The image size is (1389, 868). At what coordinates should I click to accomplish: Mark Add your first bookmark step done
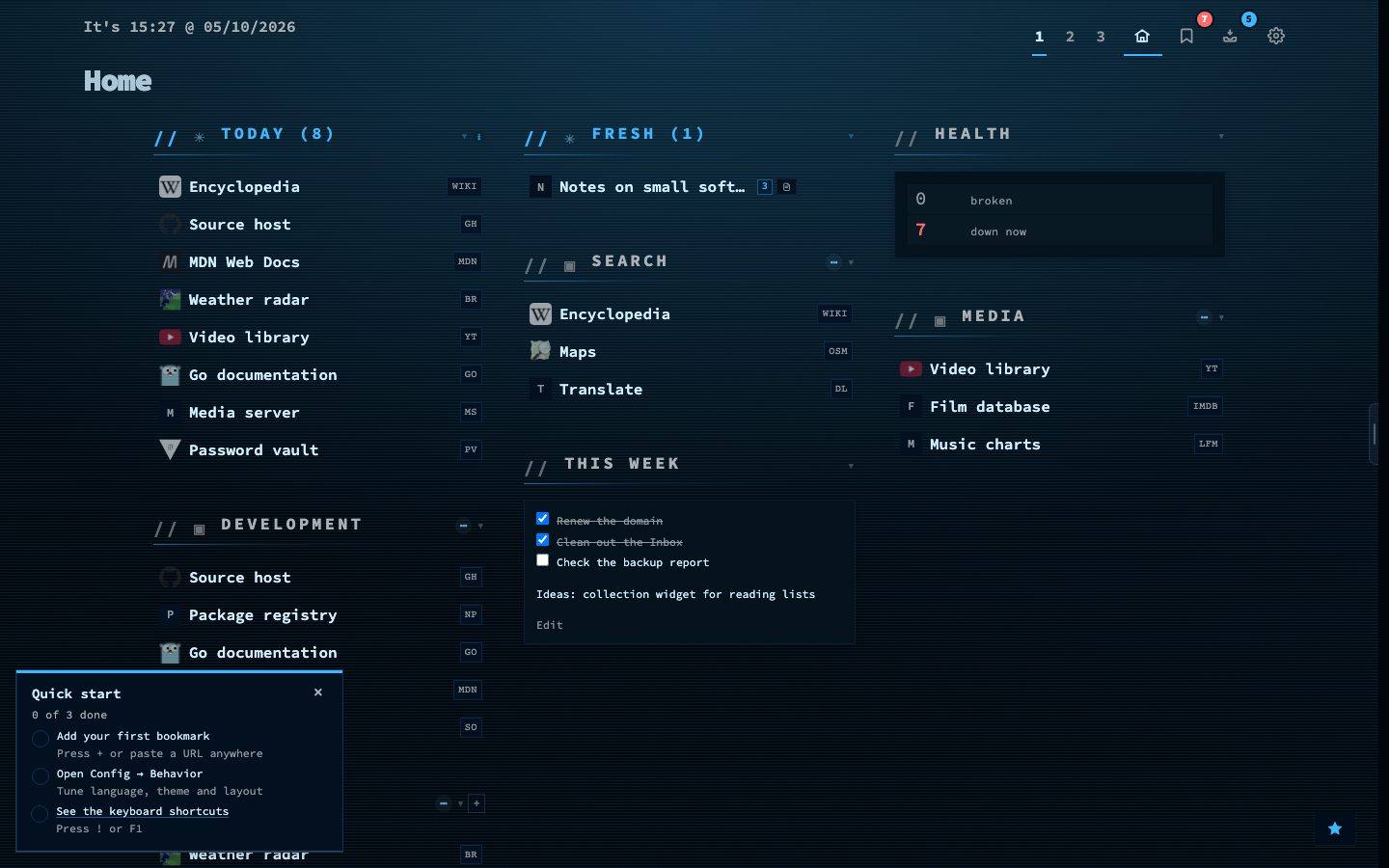tap(41, 739)
